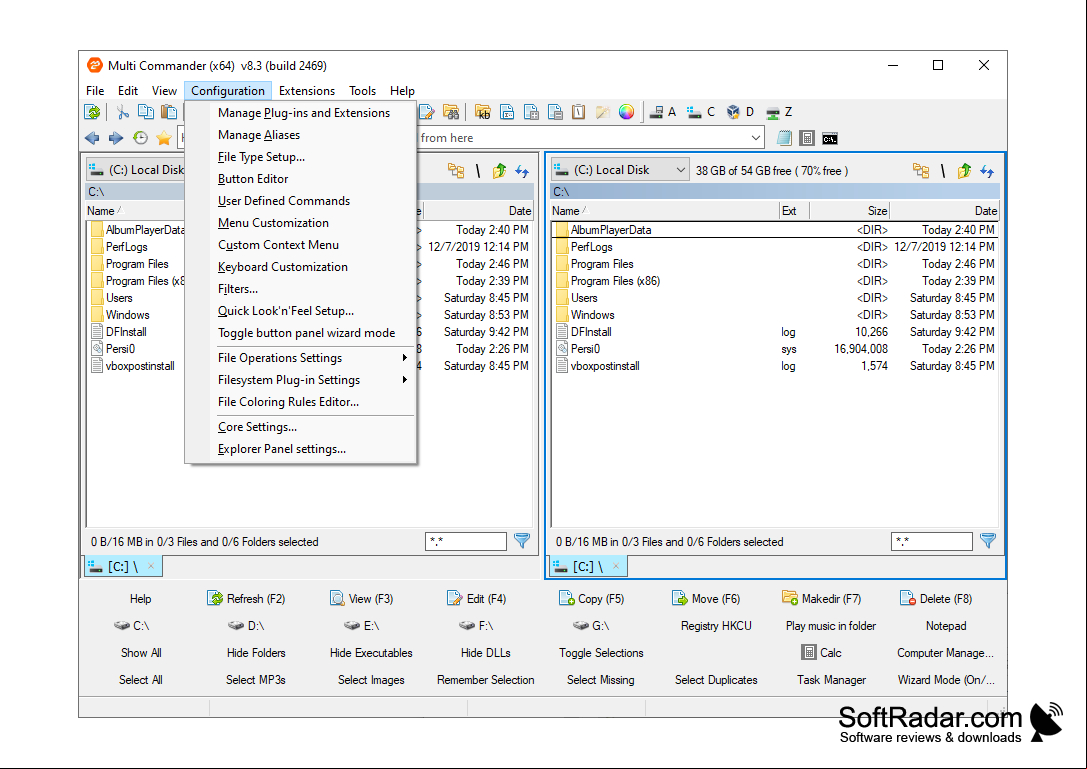Click the parent folder up icon in right panel
This screenshot has height=769, width=1087.
[x=964, y=171]
